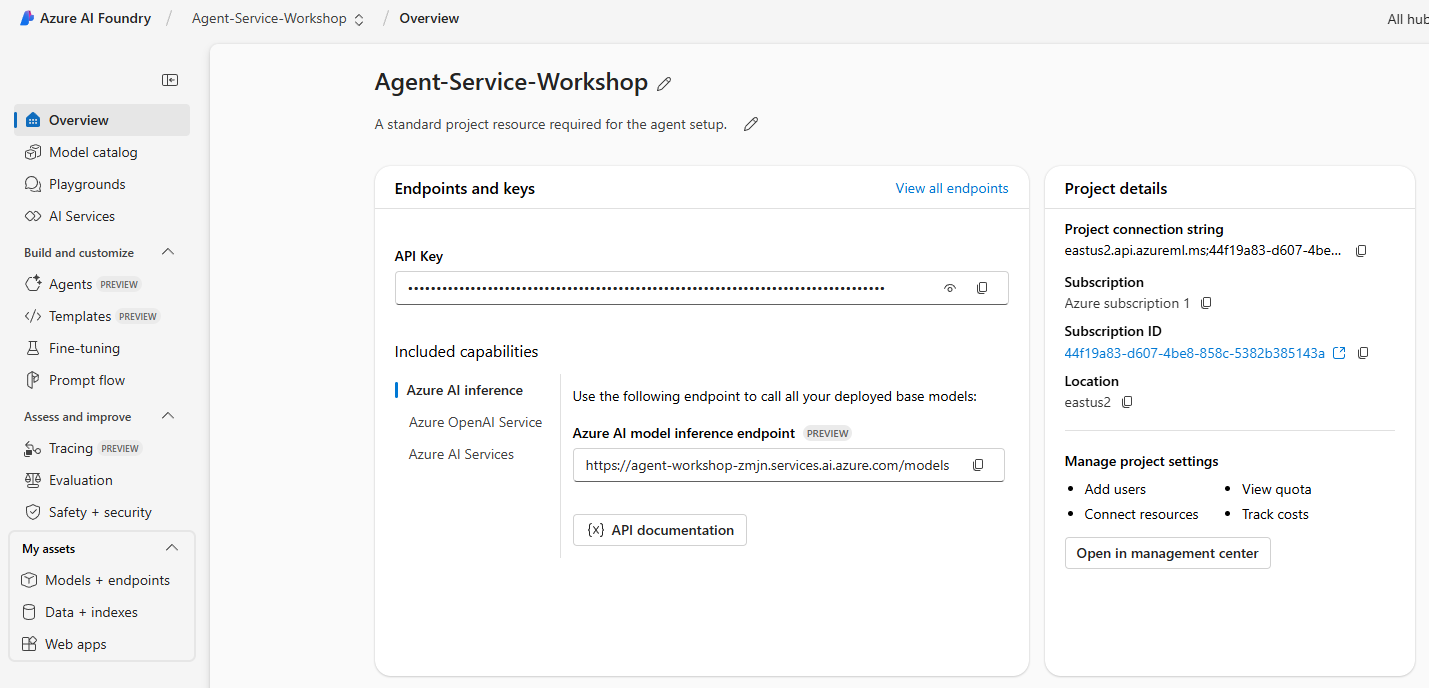This screenshot has height=688, width=1429.
Task: Collapse the left sidebar panel icon
Action: point(170,80)
